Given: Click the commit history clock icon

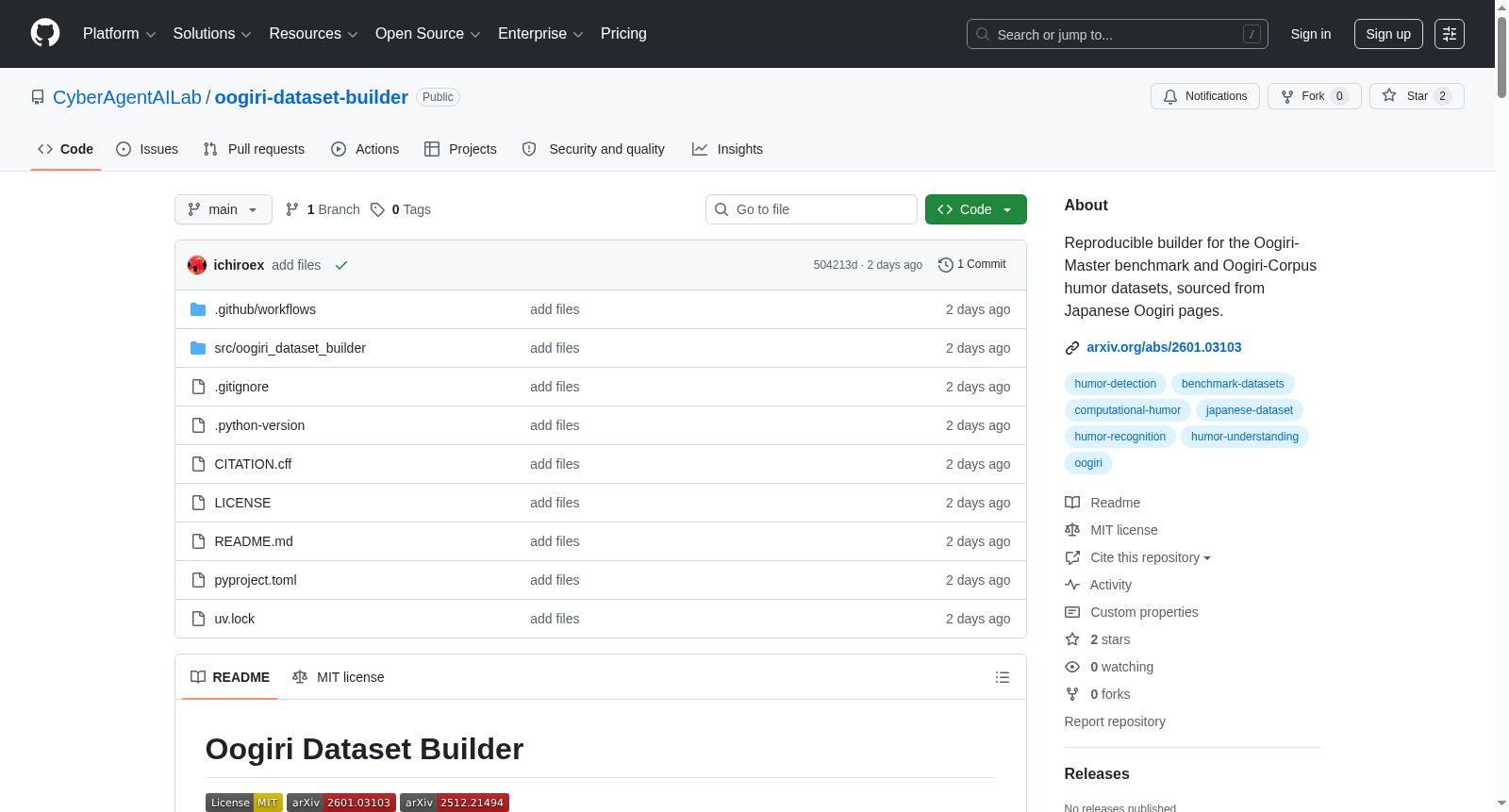Looking at the screenshot, I should coord(945,265).
